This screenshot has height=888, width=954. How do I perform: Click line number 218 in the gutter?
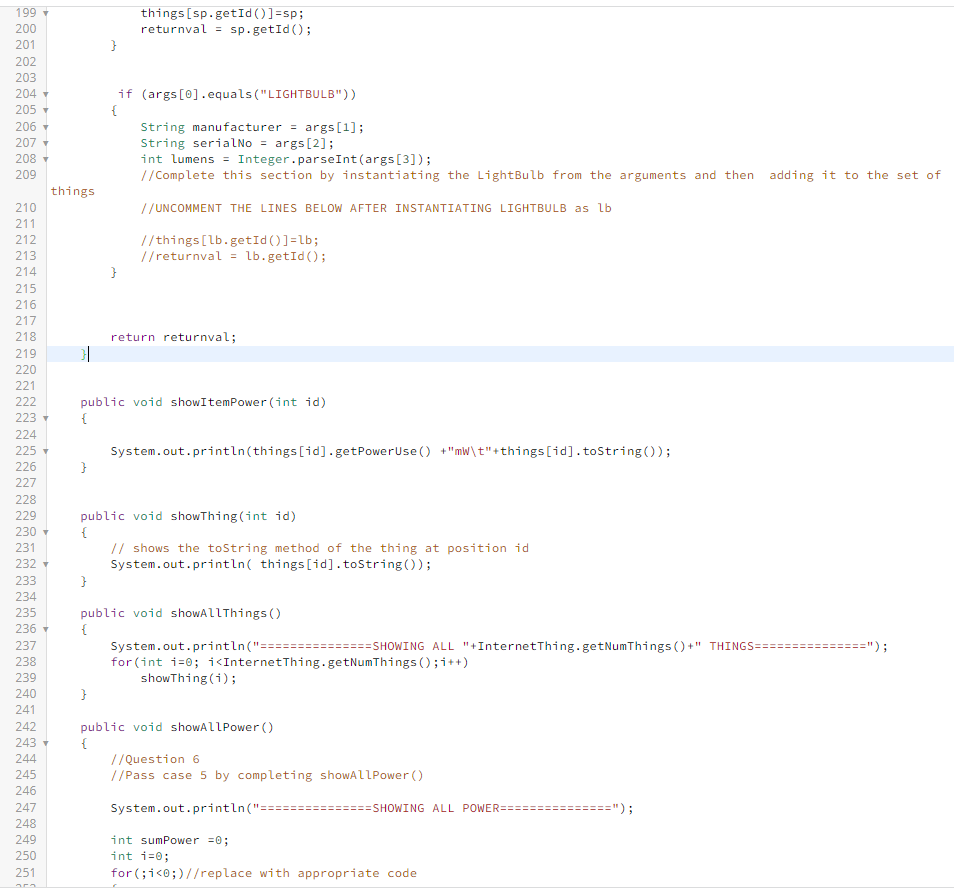[25, 337]
